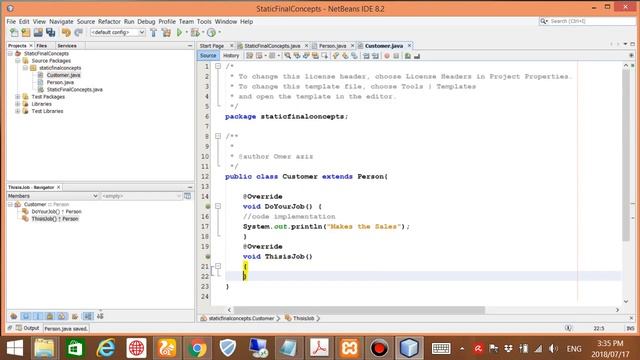Click the History view button

231,56
